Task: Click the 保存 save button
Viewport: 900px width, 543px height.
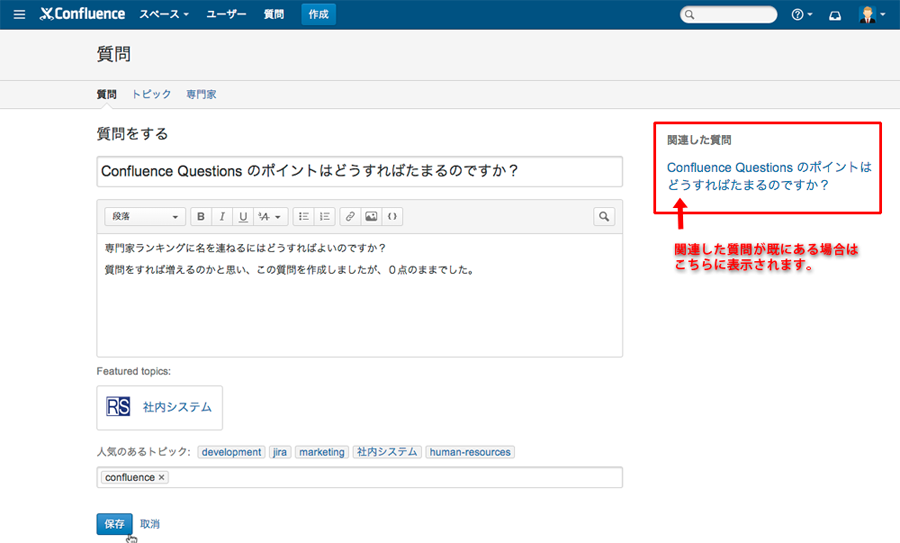Action: pyautogui.click(x=114, y=524)
